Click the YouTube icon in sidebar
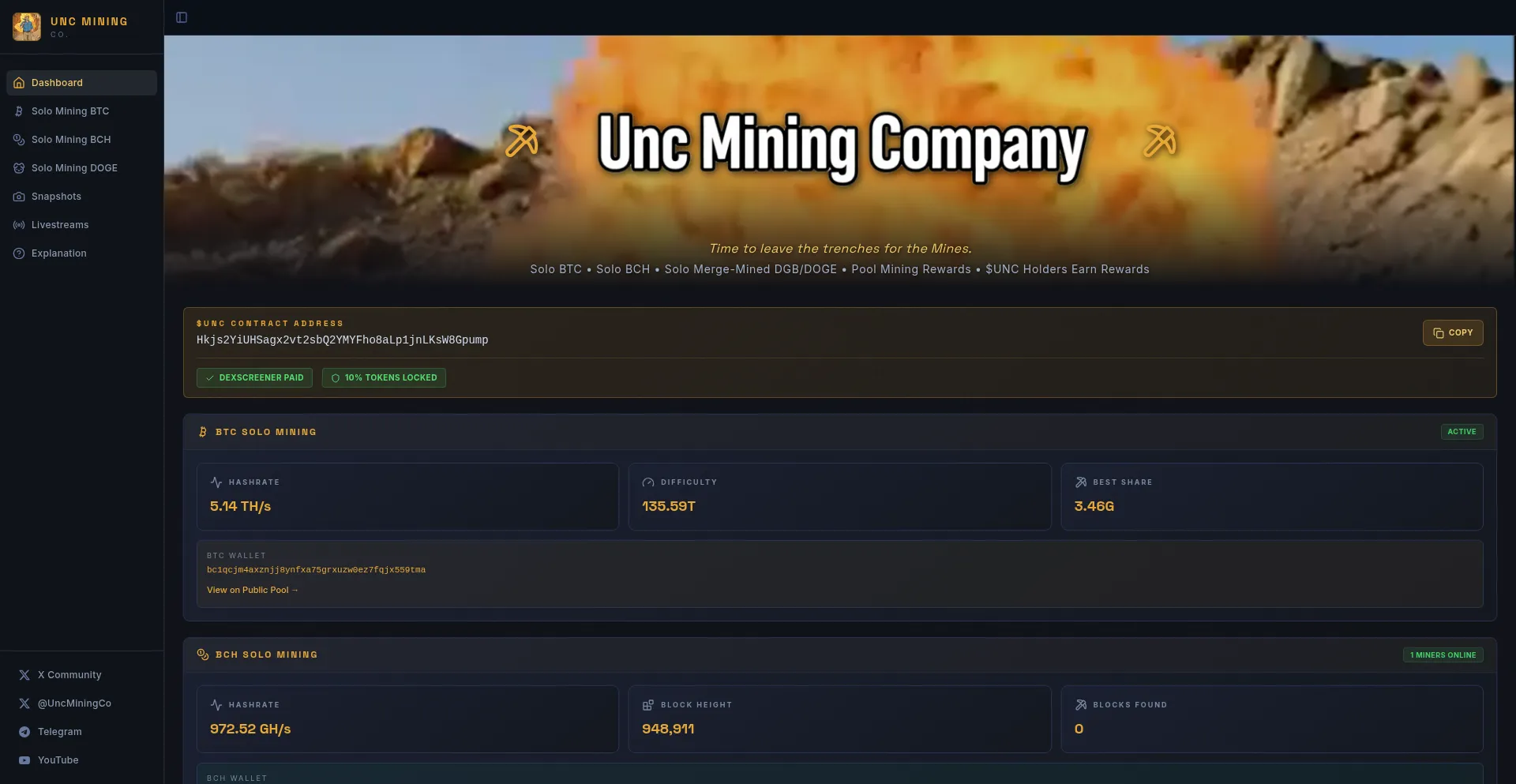The image size is (1516, 784). pyautogui.click(x=24, y=760)
